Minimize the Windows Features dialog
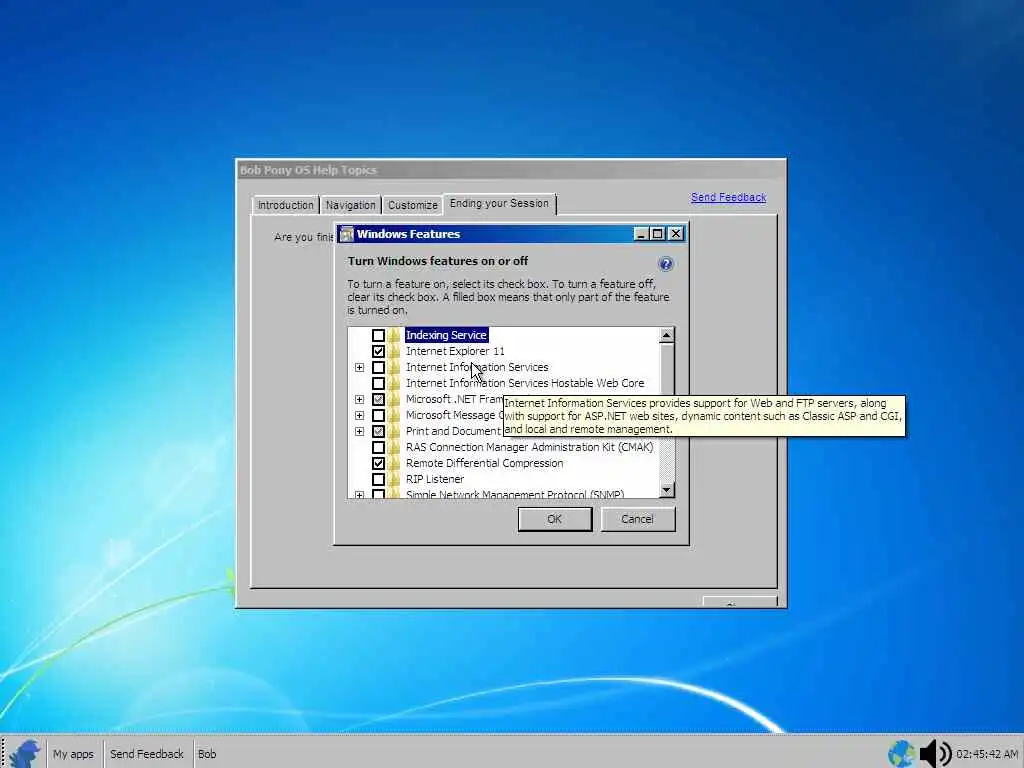 (x=641, y=234)
